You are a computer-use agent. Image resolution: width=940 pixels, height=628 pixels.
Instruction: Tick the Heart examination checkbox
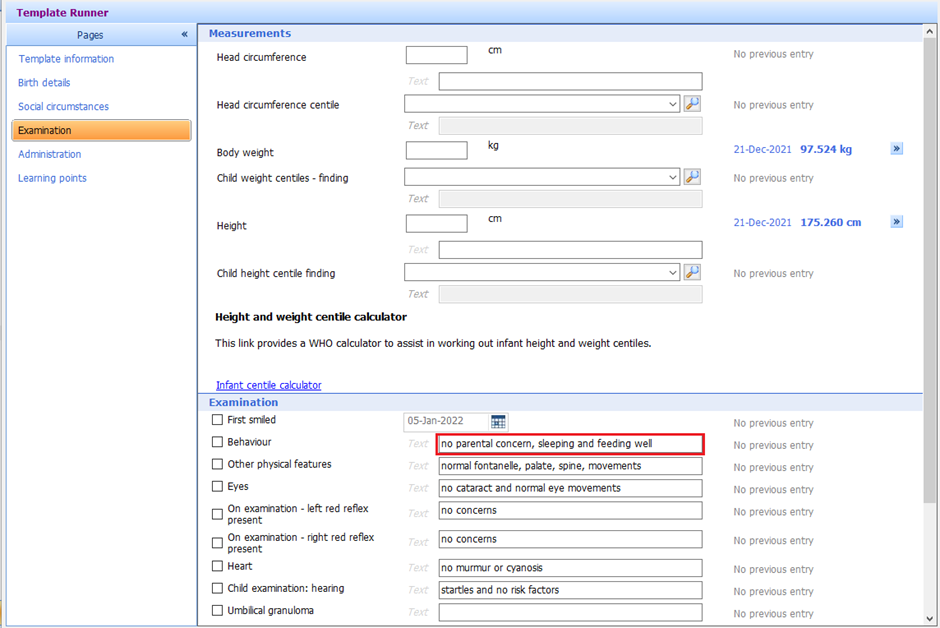[x=217, y=565]
